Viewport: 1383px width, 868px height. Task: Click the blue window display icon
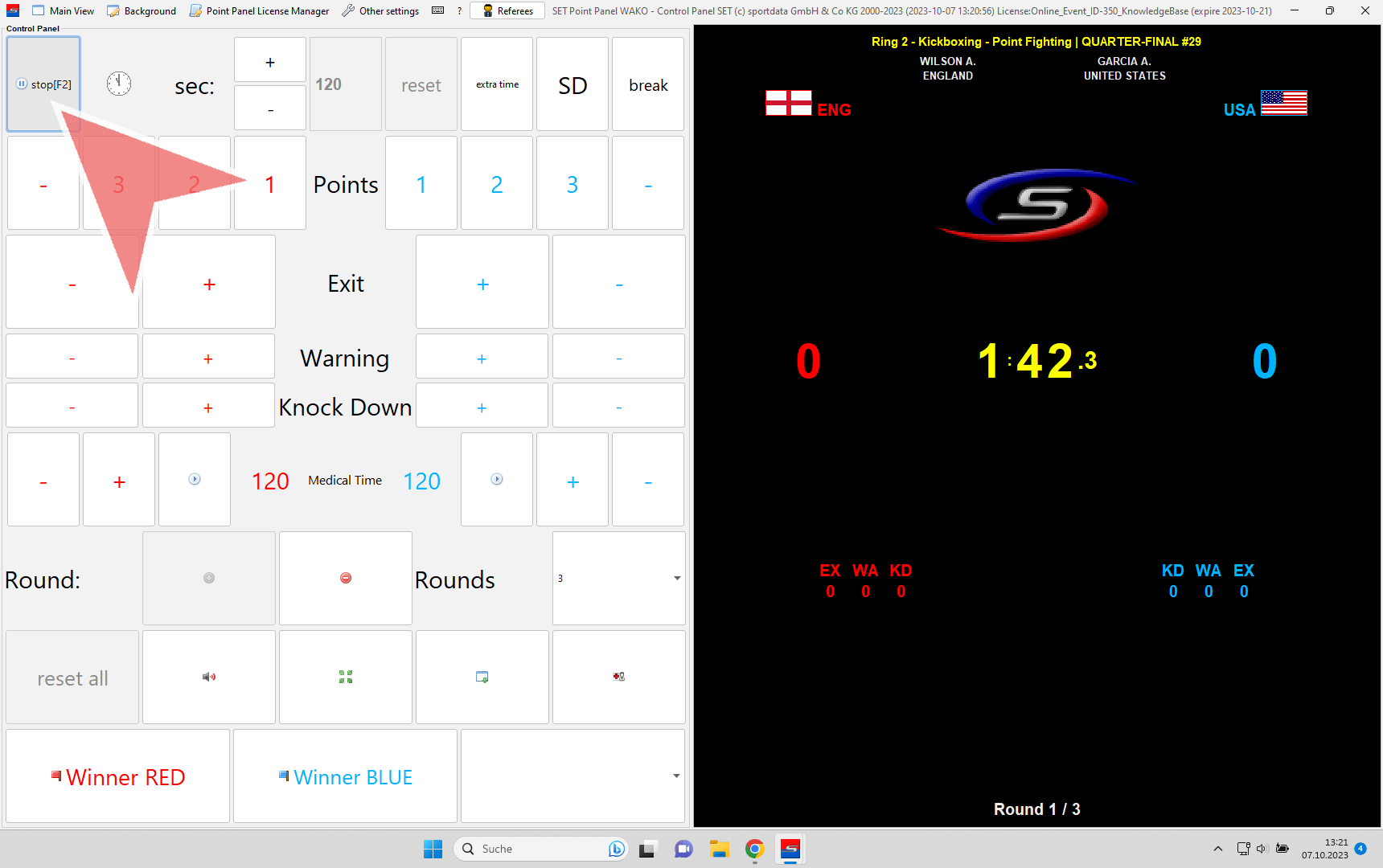coord(482,677)
